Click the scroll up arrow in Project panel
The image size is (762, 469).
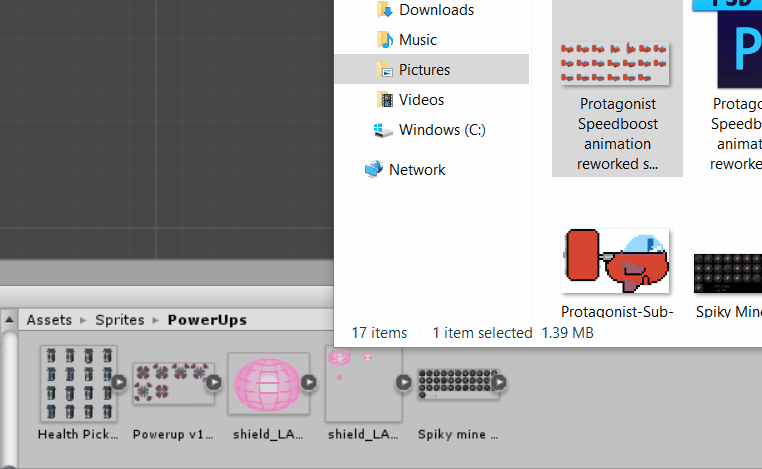tap(9, 320)
